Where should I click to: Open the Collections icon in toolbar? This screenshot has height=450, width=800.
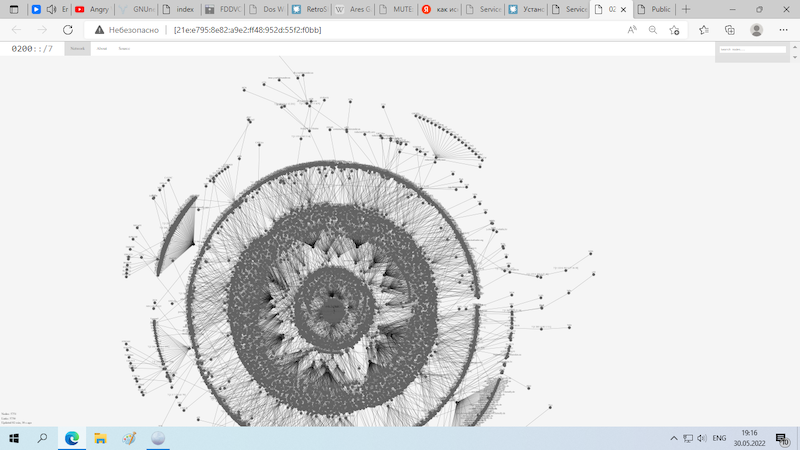(730, 30)
